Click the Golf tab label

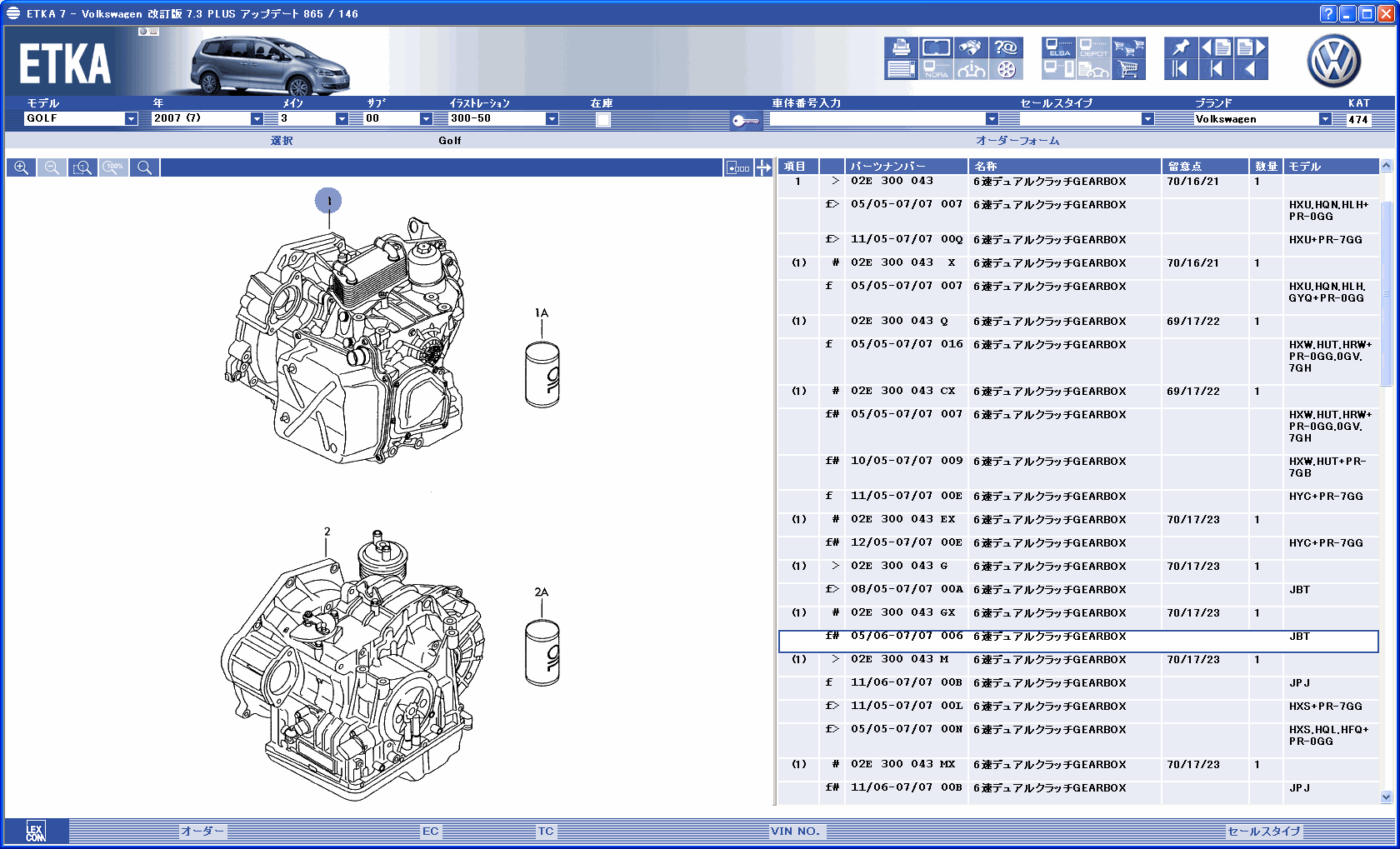450,141
